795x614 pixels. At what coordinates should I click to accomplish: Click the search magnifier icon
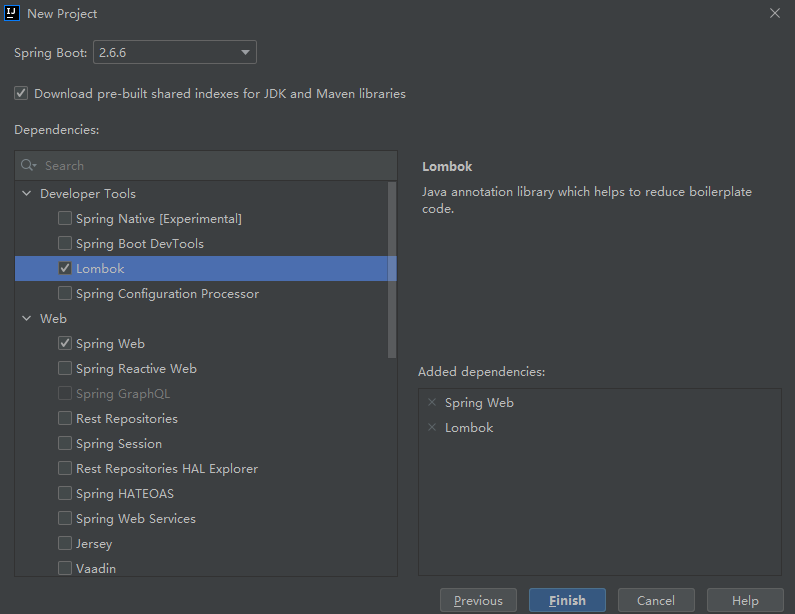28,165
